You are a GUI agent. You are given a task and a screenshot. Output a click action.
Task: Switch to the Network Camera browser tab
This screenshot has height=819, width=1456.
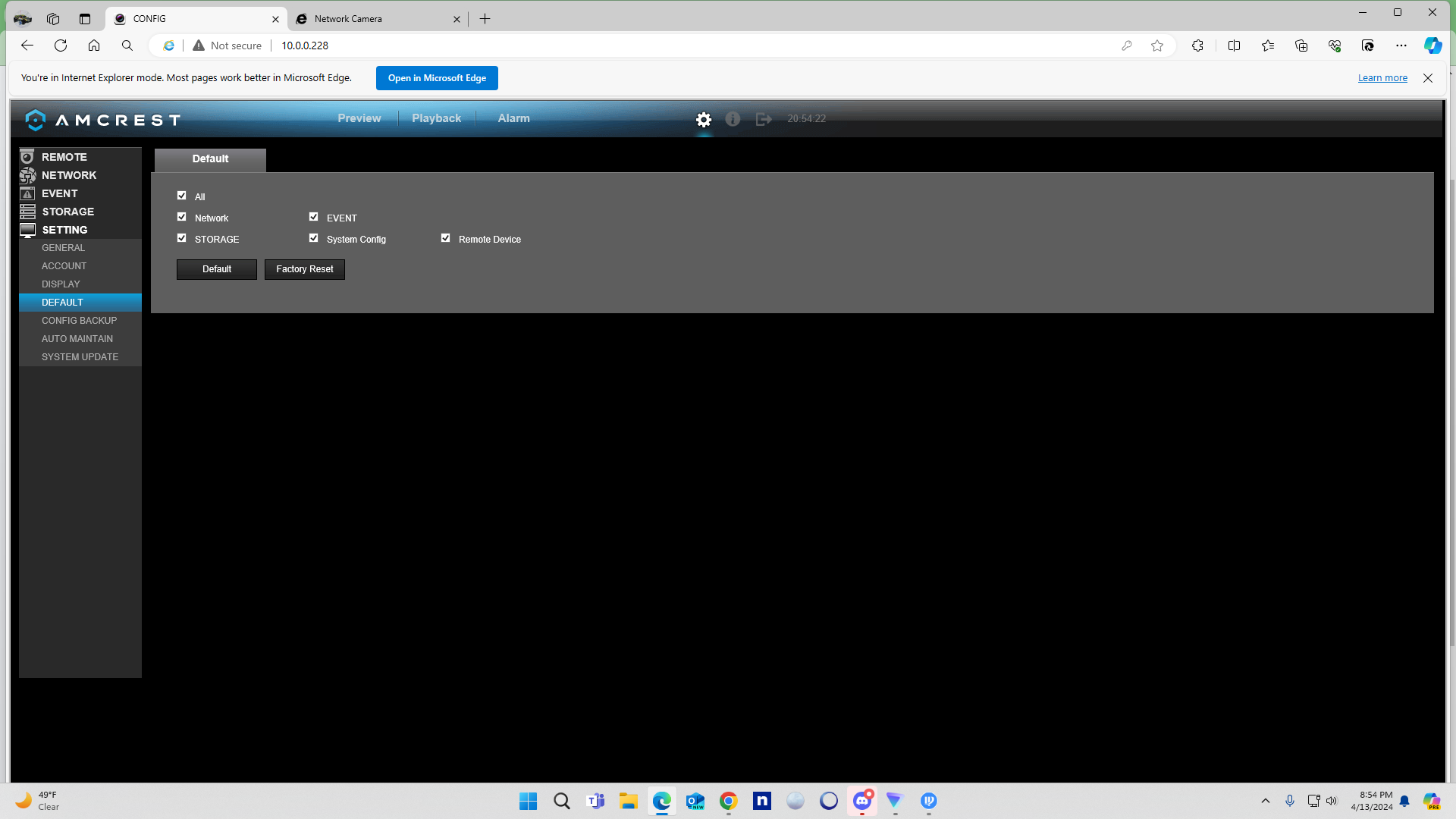378,19
